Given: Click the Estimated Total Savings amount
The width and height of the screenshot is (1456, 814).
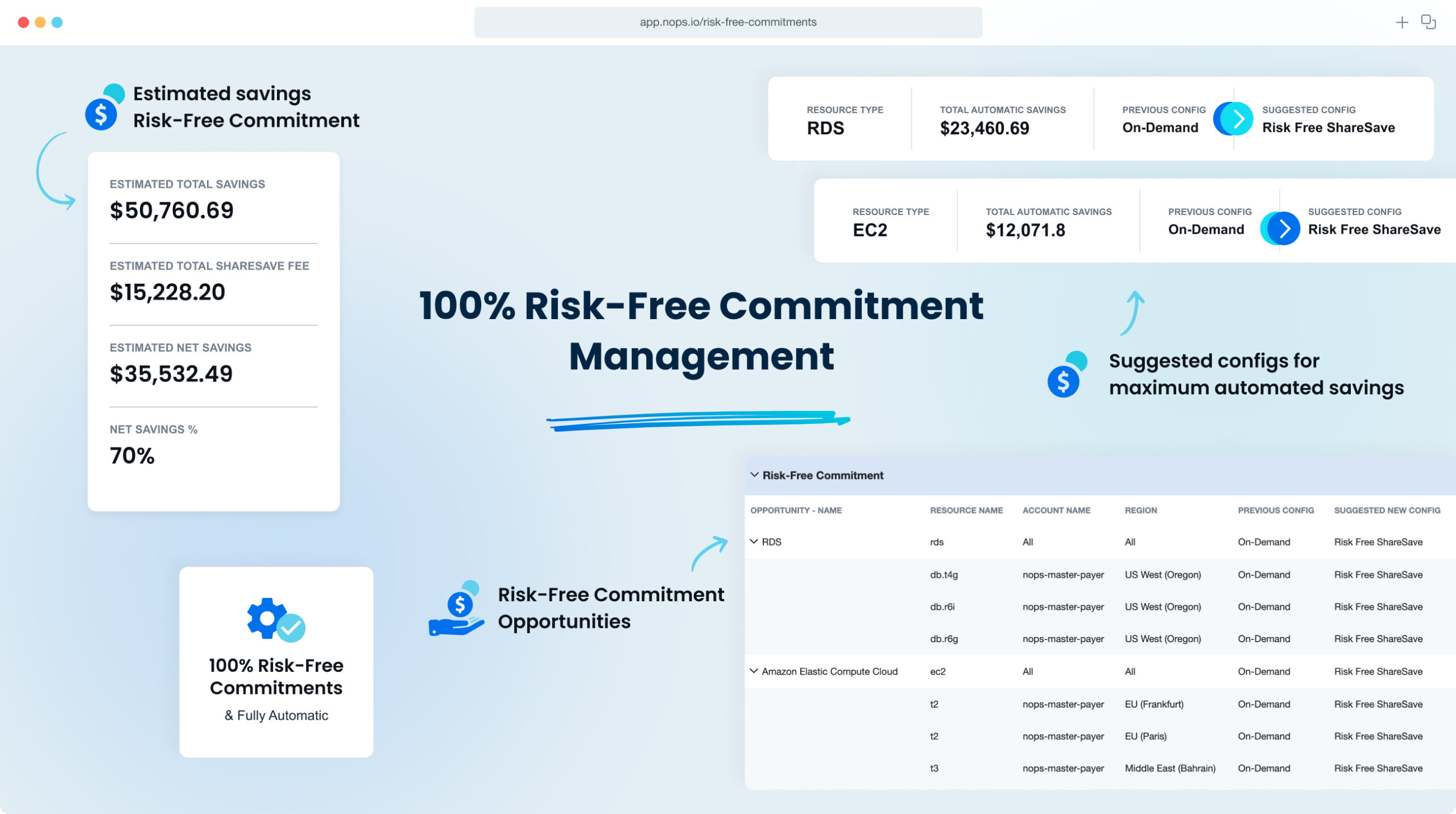Looking at the screenshot, I should (x=172, y=210).
